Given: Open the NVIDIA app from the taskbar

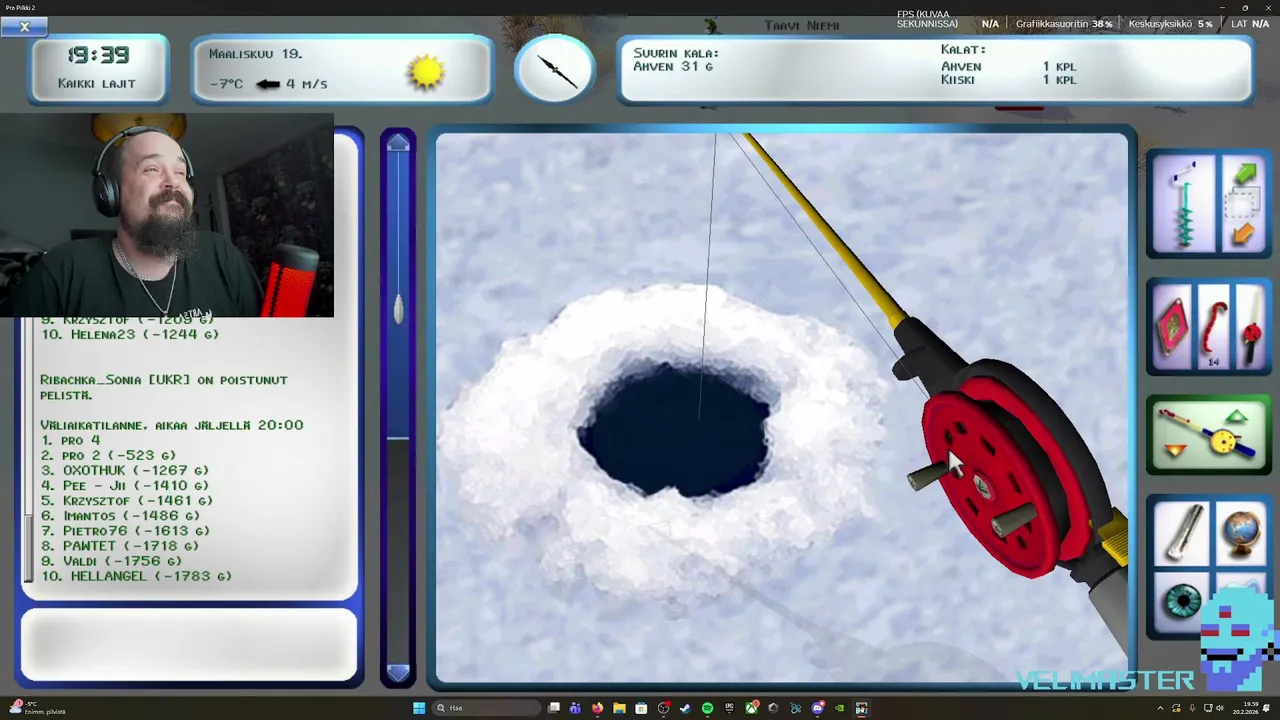Looking at the screenshot, I should click(x=839, y=708).
